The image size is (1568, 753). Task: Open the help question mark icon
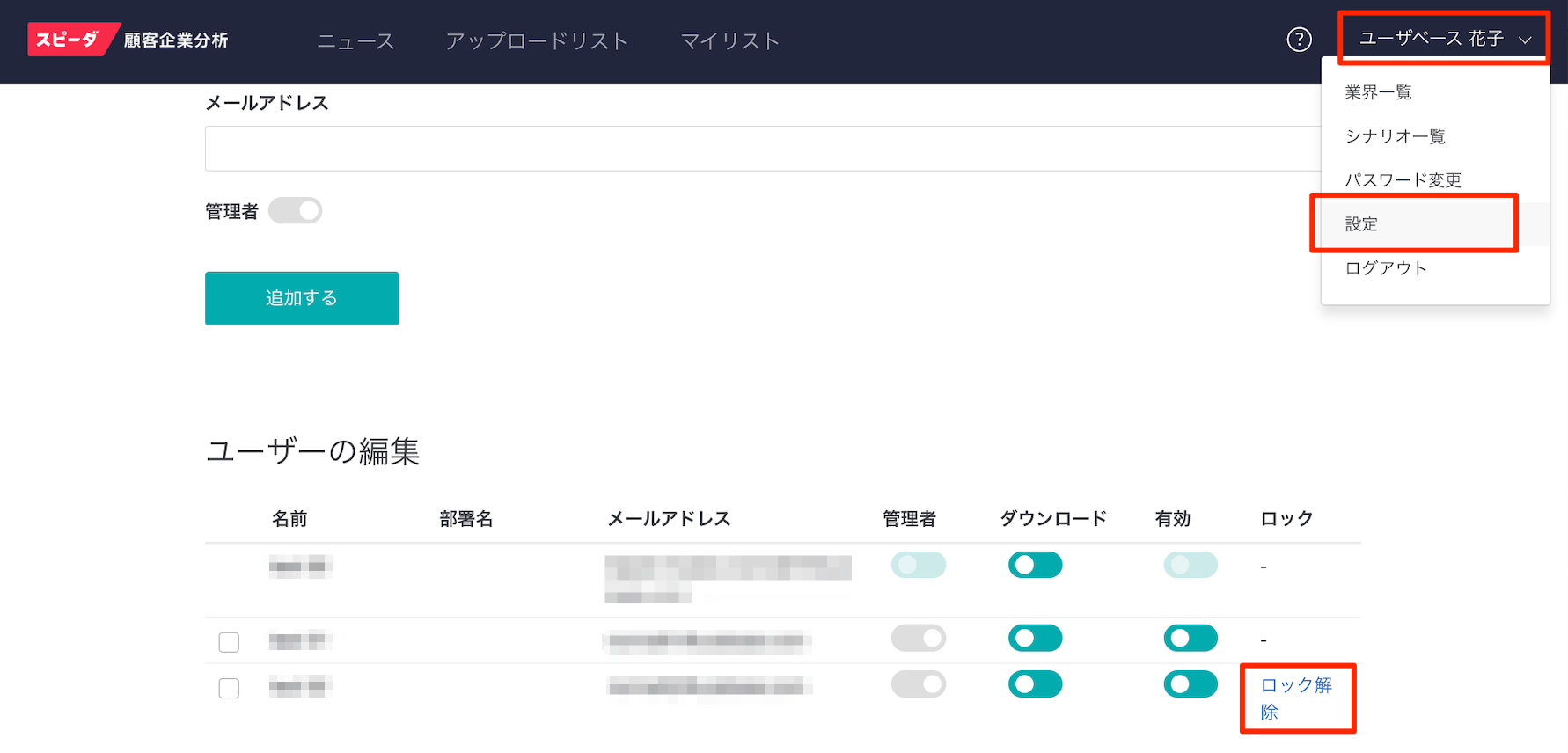point(1299,40)
